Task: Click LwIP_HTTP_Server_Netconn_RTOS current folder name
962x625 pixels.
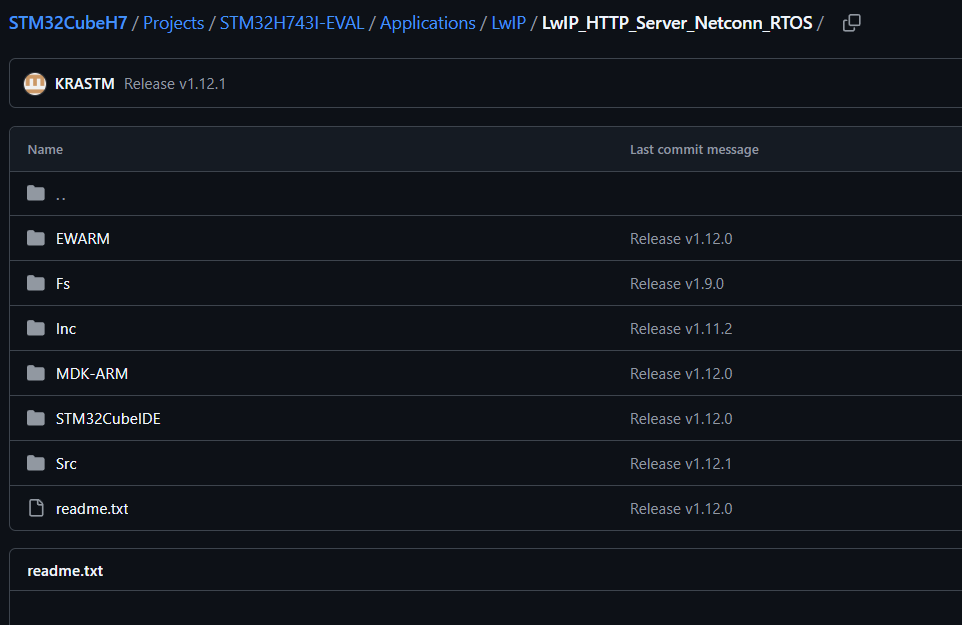Action: pyautogui.click(x=677, y=23)
